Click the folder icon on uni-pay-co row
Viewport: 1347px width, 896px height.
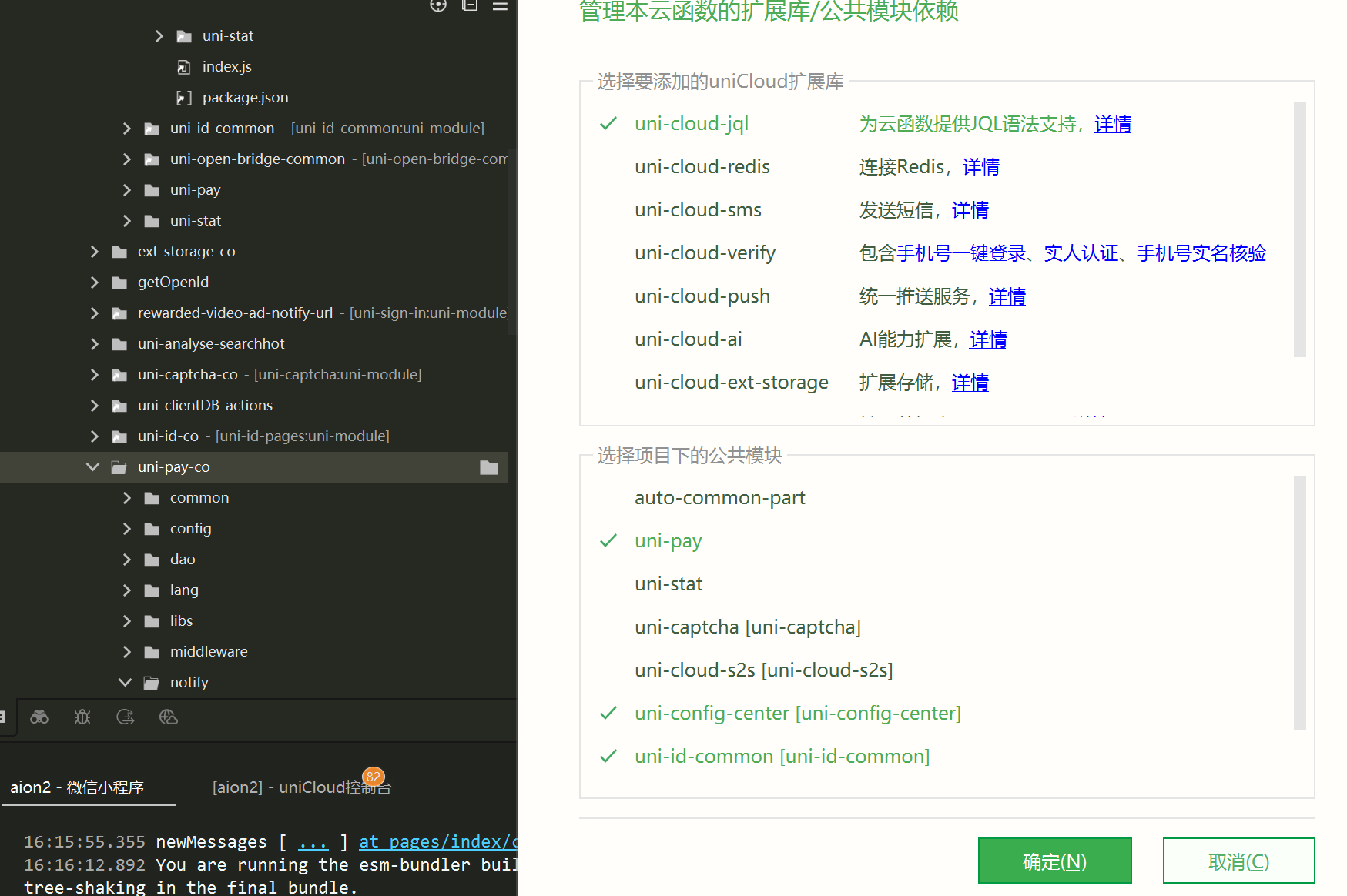click(489, 467)
